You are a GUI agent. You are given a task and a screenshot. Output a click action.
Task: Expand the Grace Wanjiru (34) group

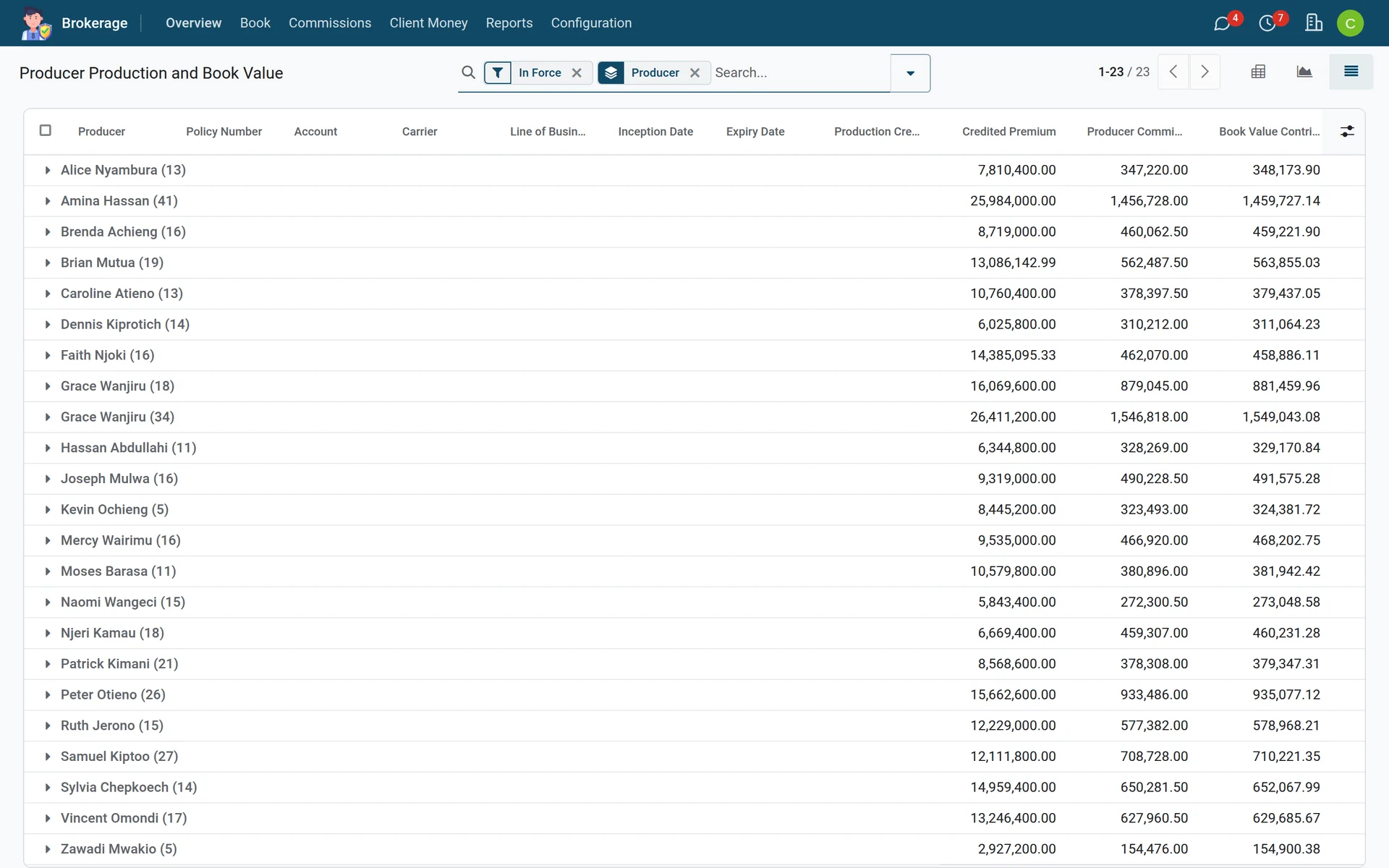point(48,417)
